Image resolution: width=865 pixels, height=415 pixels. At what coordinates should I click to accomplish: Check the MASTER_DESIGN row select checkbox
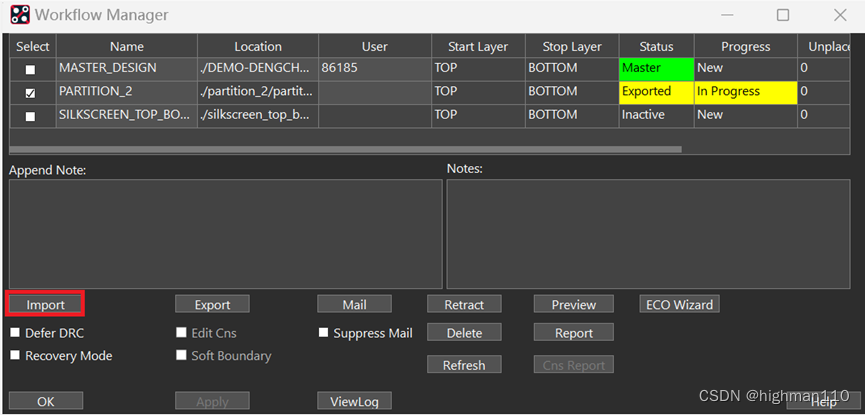(x=30, y=69)
